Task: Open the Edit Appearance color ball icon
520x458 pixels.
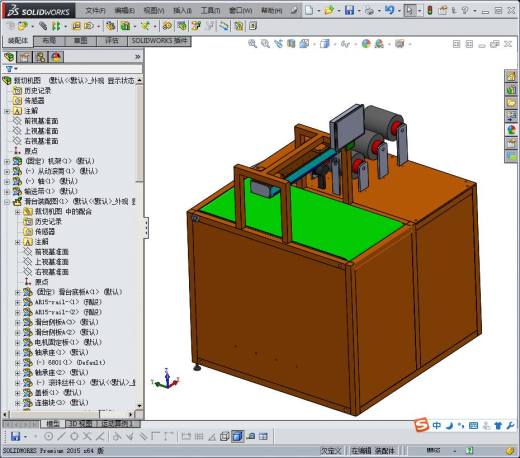Action: point(366,44)
